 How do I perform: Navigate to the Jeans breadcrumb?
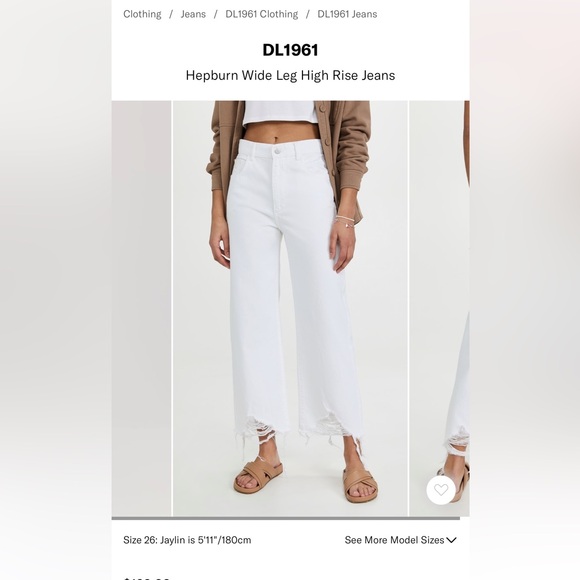(x=193, y=14)
